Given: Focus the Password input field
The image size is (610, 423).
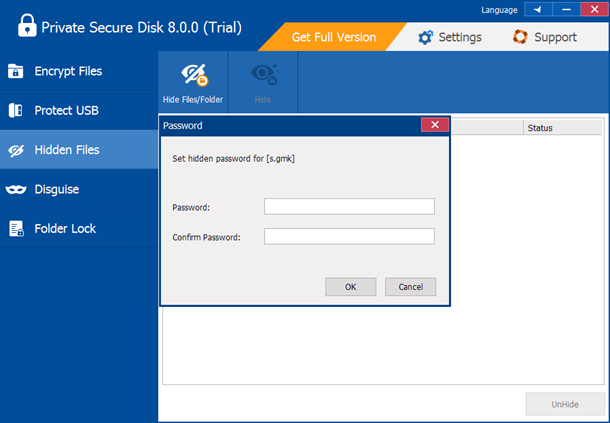Looking at the screenshot, I should point(349,207).
